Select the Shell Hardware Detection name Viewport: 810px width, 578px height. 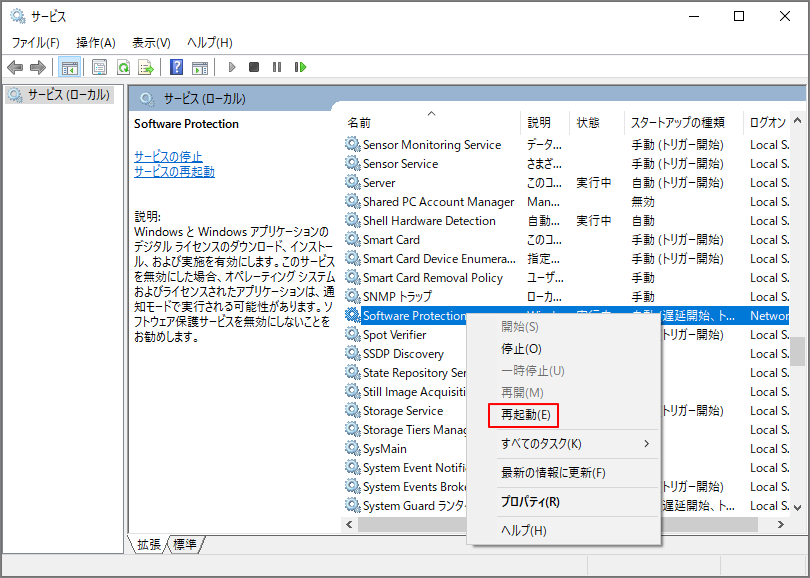coord(429,221)
